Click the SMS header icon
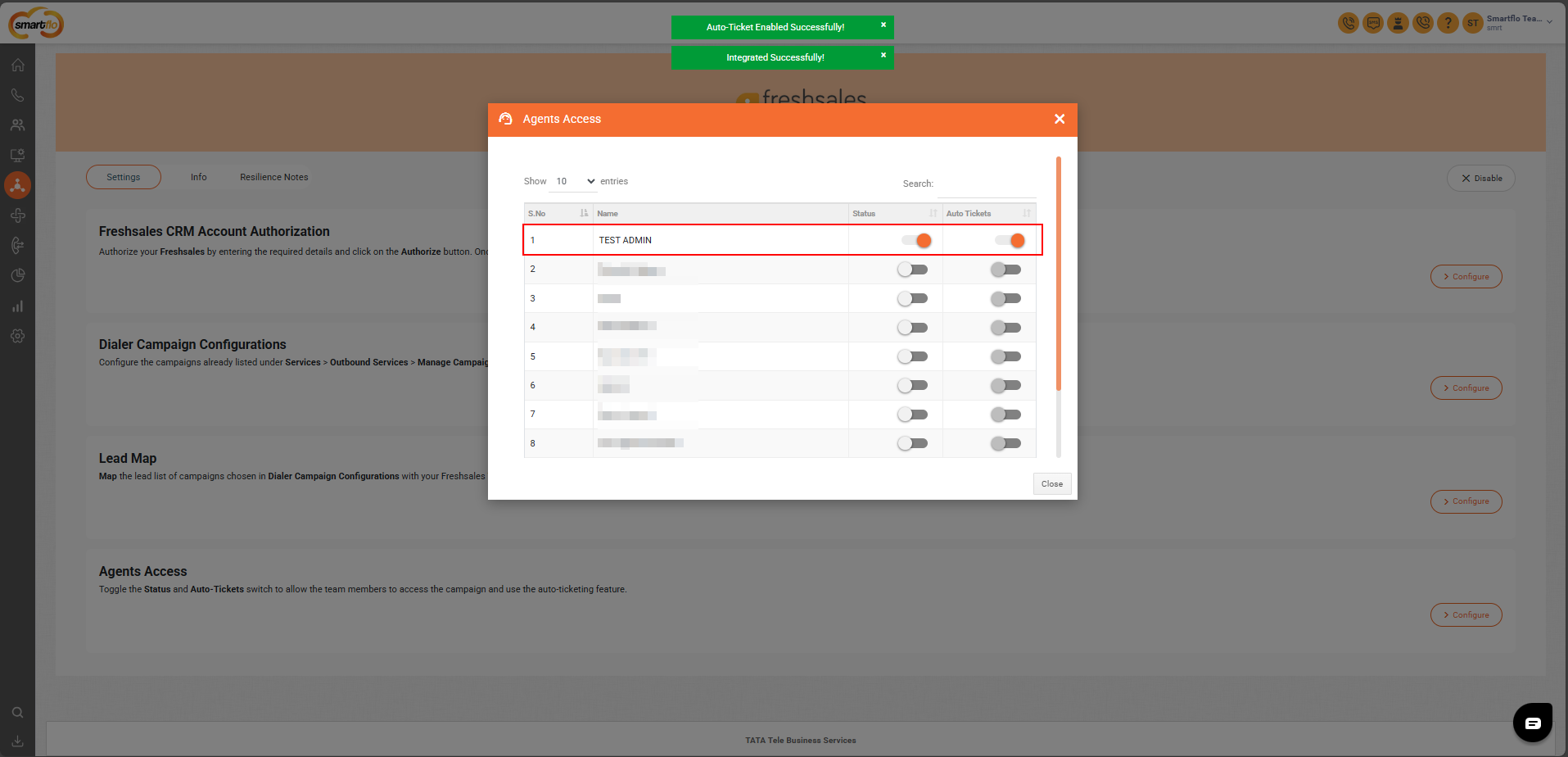Image resolution: width=1568 pixels, height=757 pixels. [x=1373, y=23]
